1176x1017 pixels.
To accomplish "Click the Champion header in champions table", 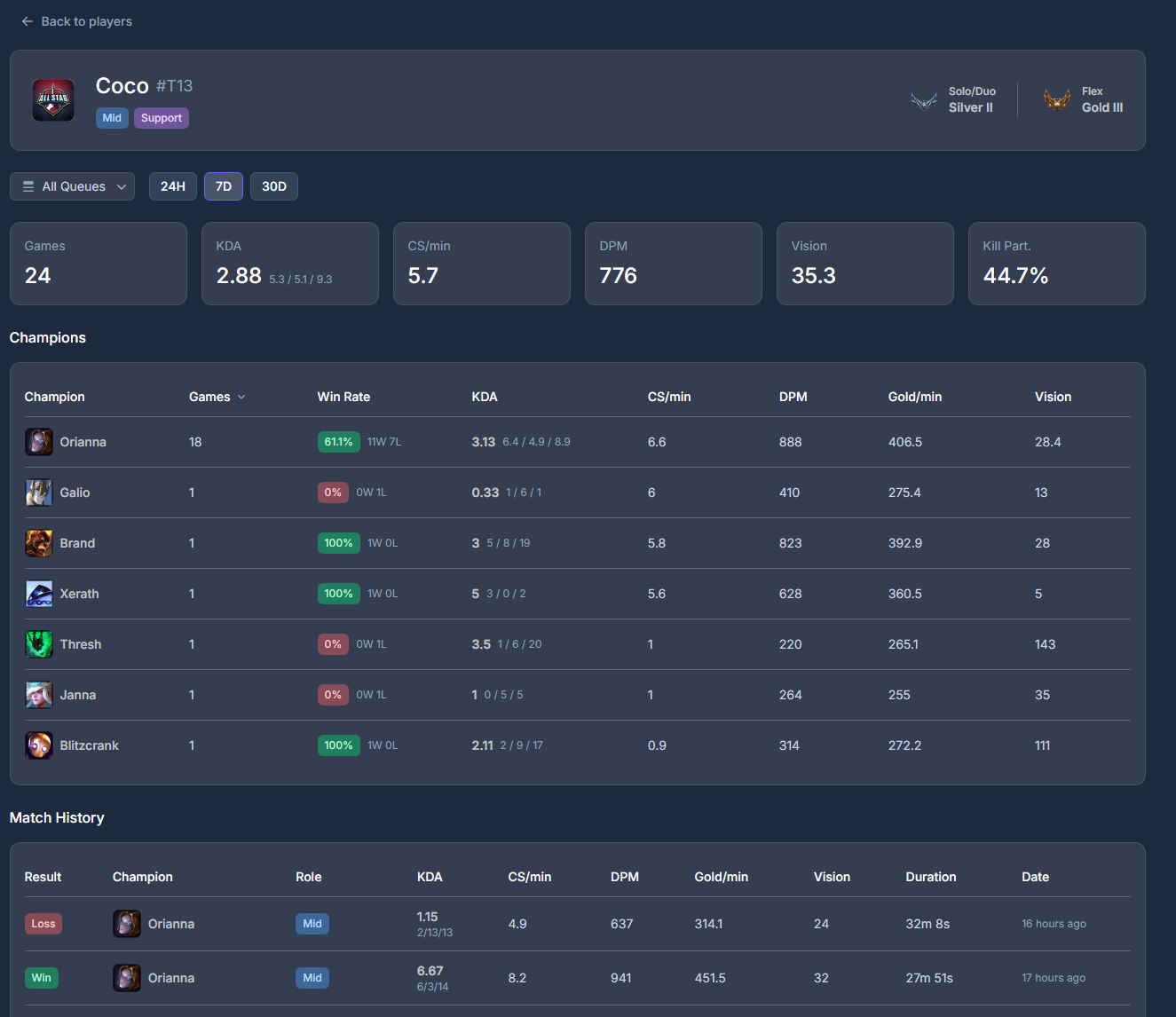I will click(x=55, y=397).
